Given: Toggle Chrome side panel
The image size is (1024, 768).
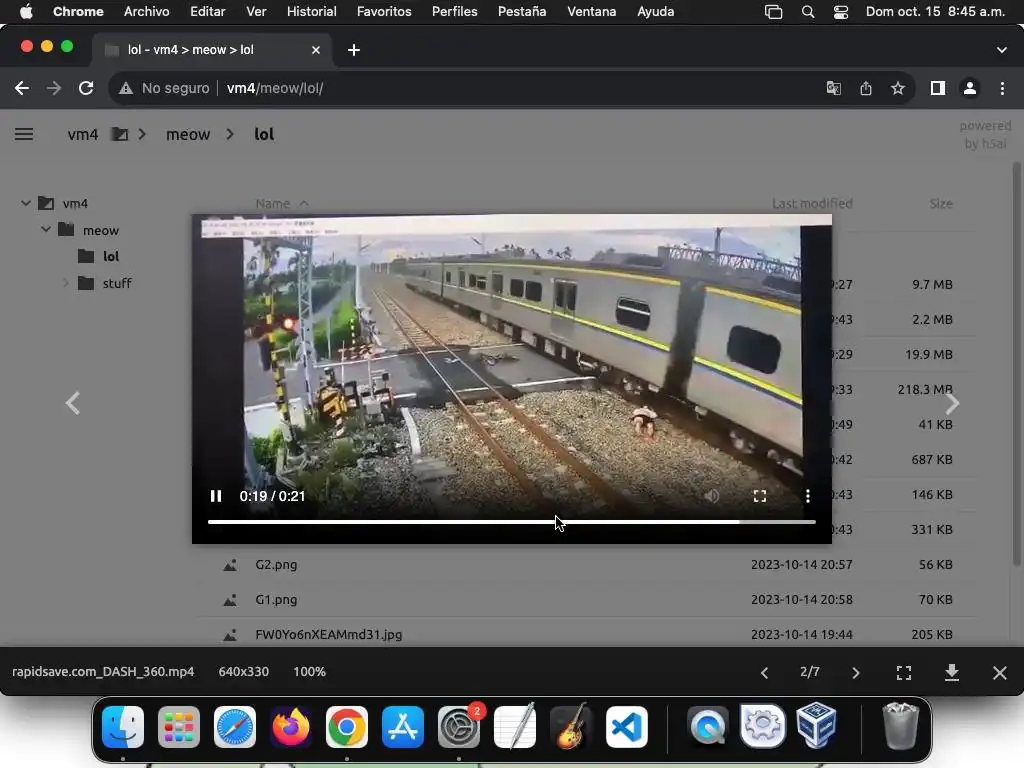Looking at the screenshot, I should (x=938, y=88).
